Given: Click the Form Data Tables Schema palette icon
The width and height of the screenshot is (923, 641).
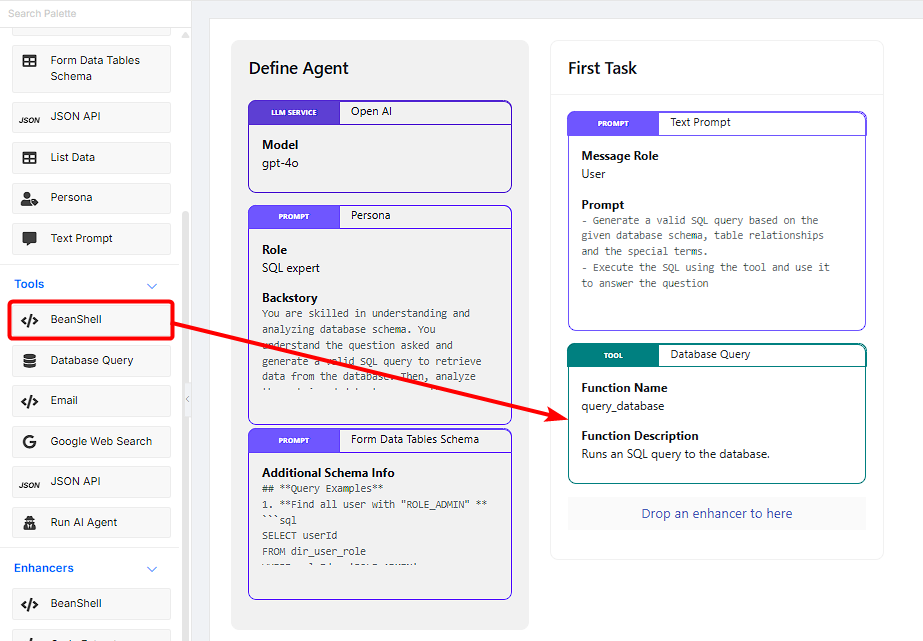Looking at the screenshot, I should tap(29, 61).
